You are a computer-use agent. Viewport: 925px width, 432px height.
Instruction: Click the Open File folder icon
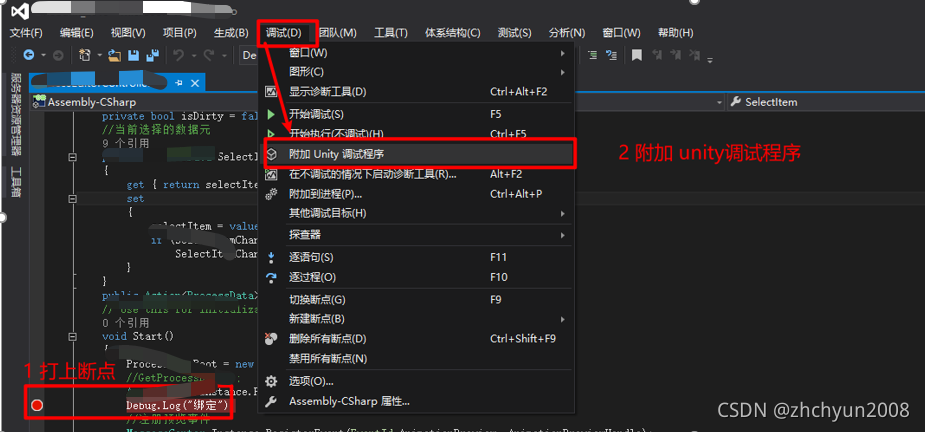coord(114,55)
